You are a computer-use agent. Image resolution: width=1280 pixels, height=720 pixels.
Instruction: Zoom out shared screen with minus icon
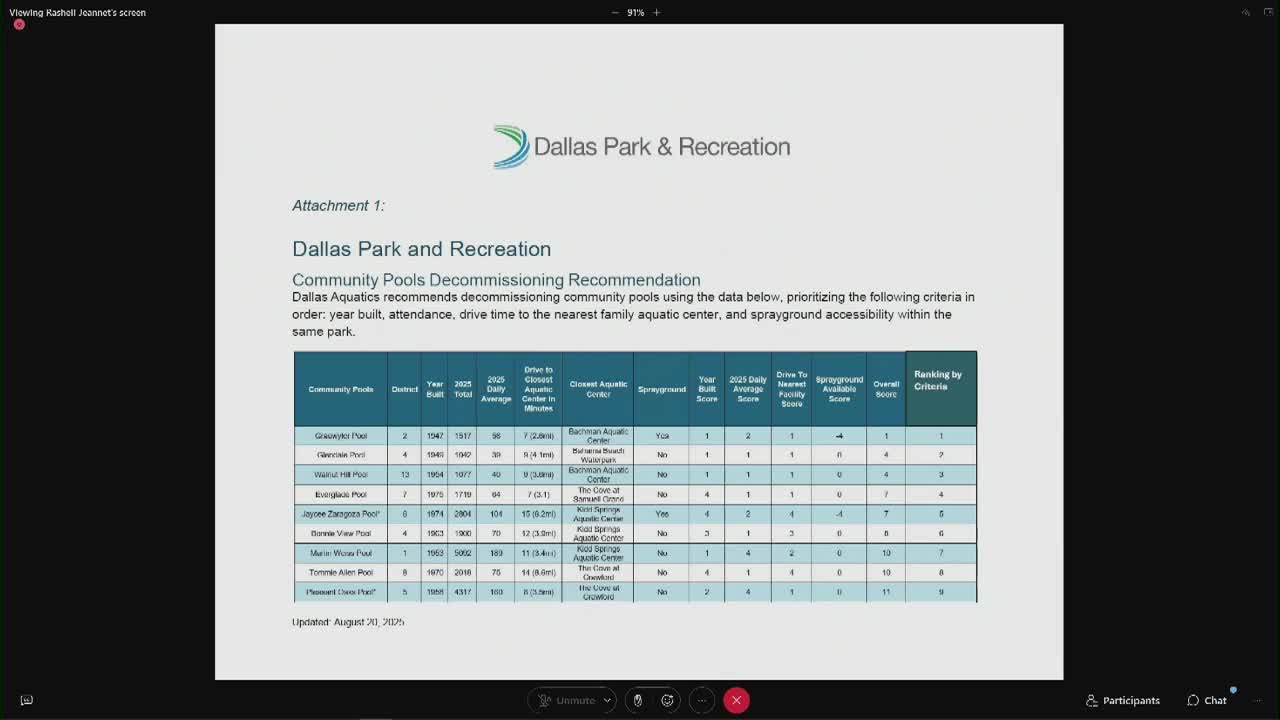615,12
